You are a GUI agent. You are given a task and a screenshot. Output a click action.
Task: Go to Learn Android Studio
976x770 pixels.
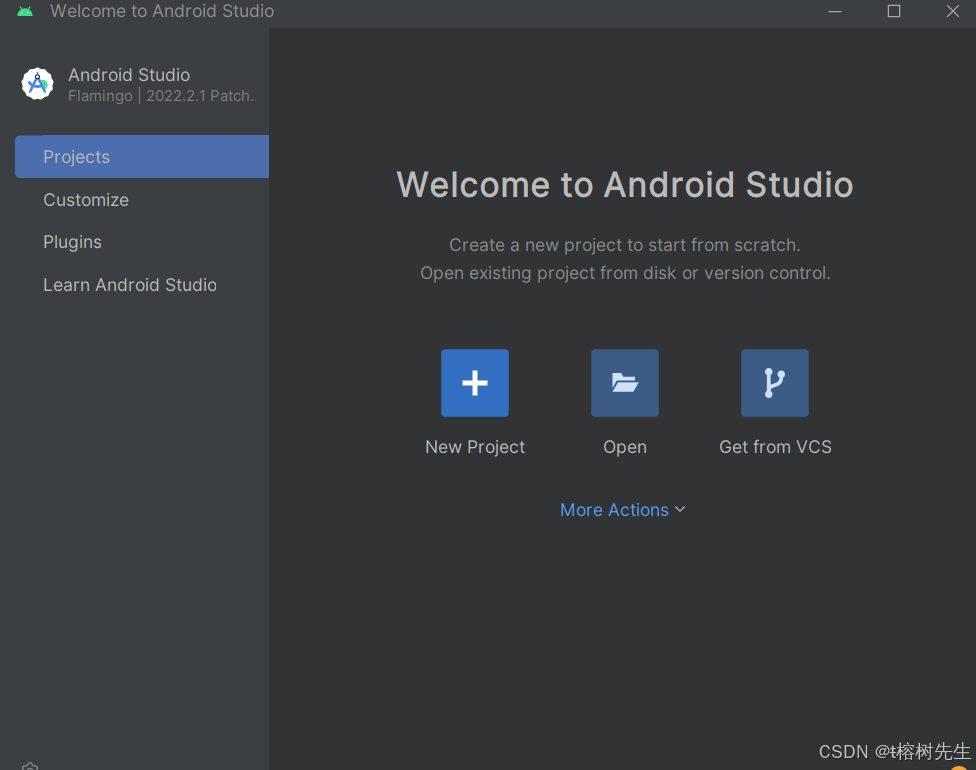(x=130, y=285)
